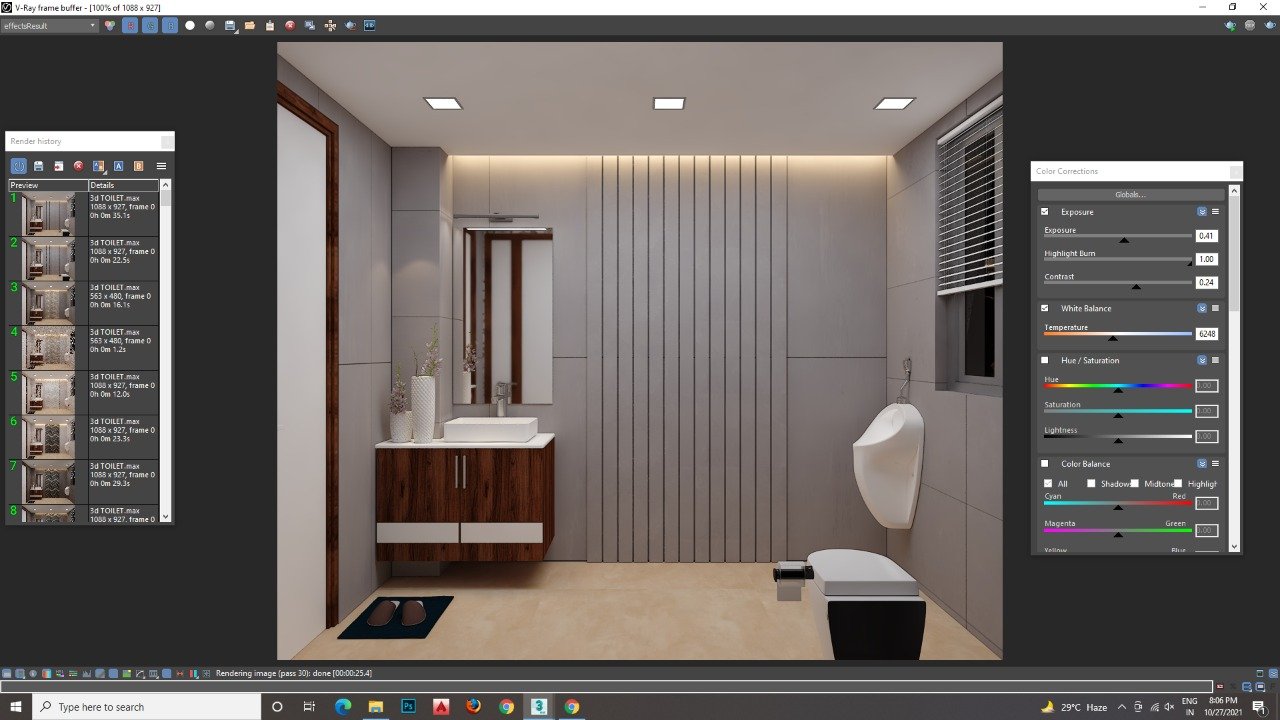Open the effectsResult channel dropdown

(x=50, y=26)
